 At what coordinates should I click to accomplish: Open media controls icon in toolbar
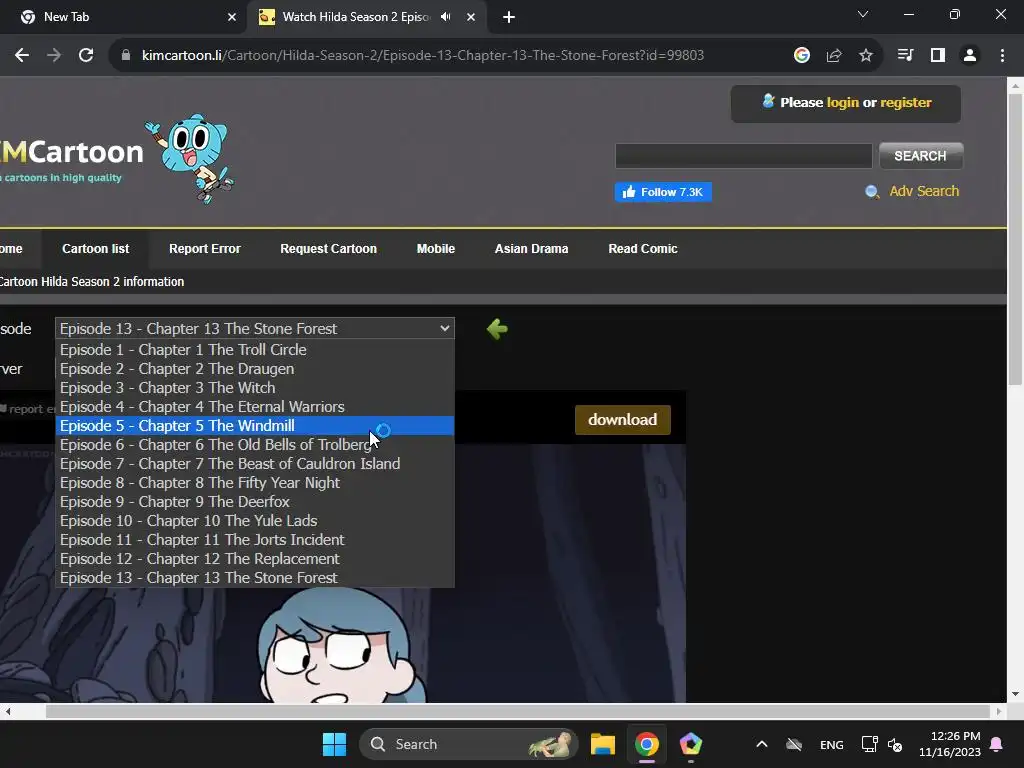[905, 56]
